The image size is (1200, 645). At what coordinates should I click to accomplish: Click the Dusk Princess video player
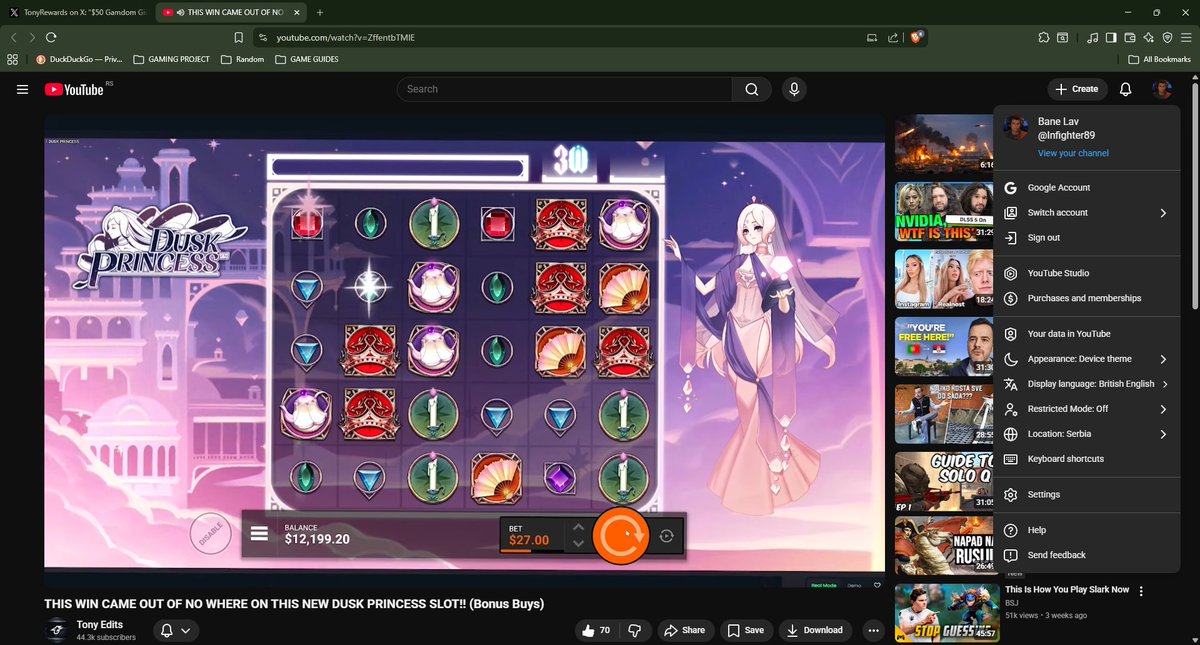tap(464, 350)
